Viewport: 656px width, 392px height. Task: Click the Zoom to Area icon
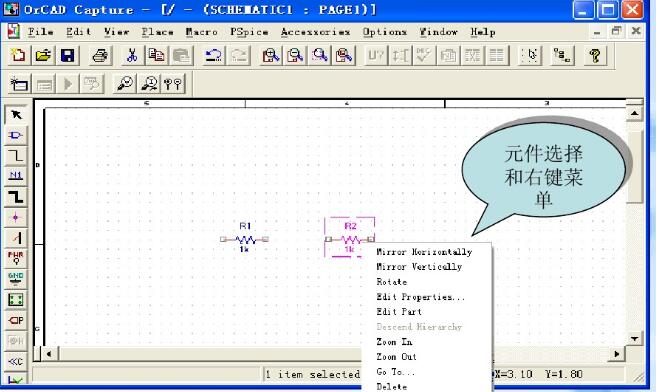[320, 55]
